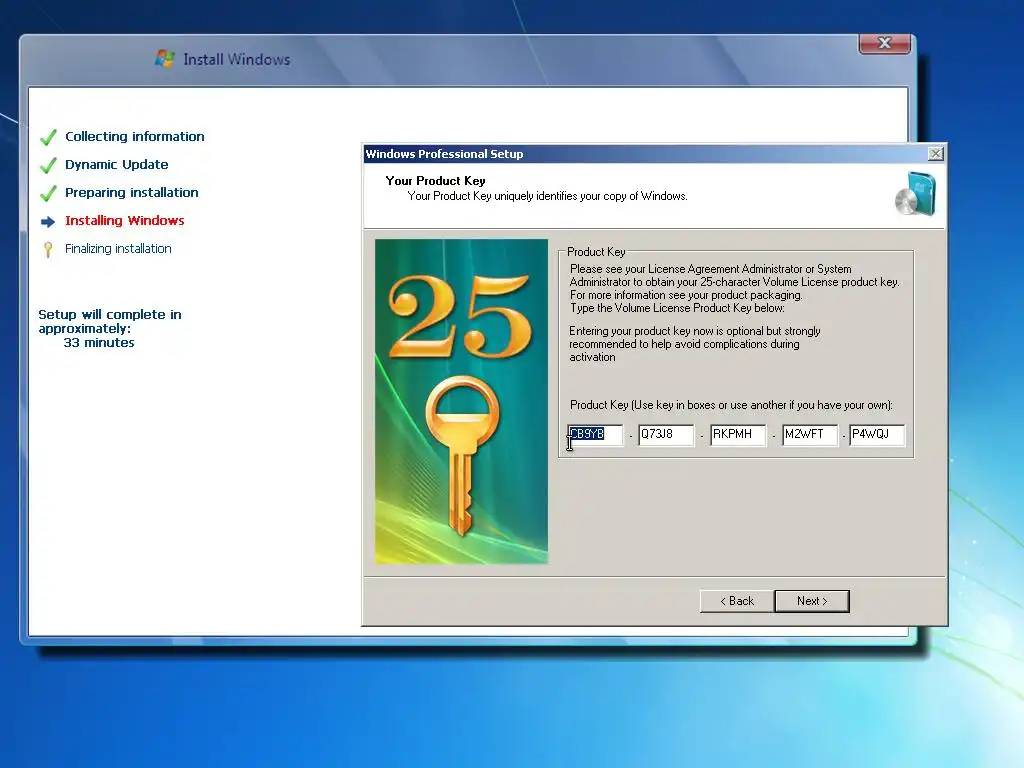Click the golden key 25 artwork
The image size is (1024, 768).
[461, 401]
